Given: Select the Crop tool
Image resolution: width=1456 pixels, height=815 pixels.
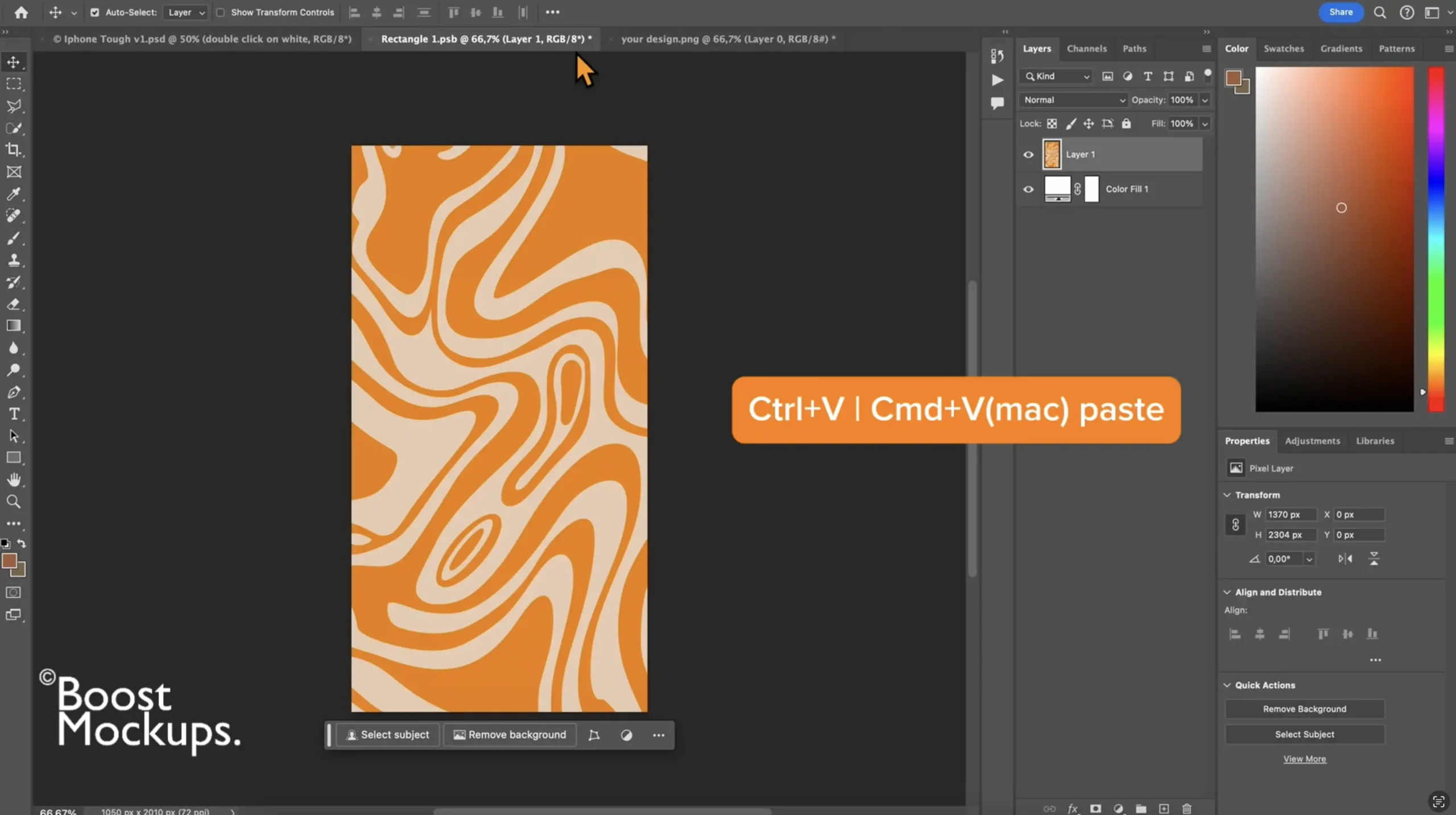Looking at the screenshot, I should (14, 150).
